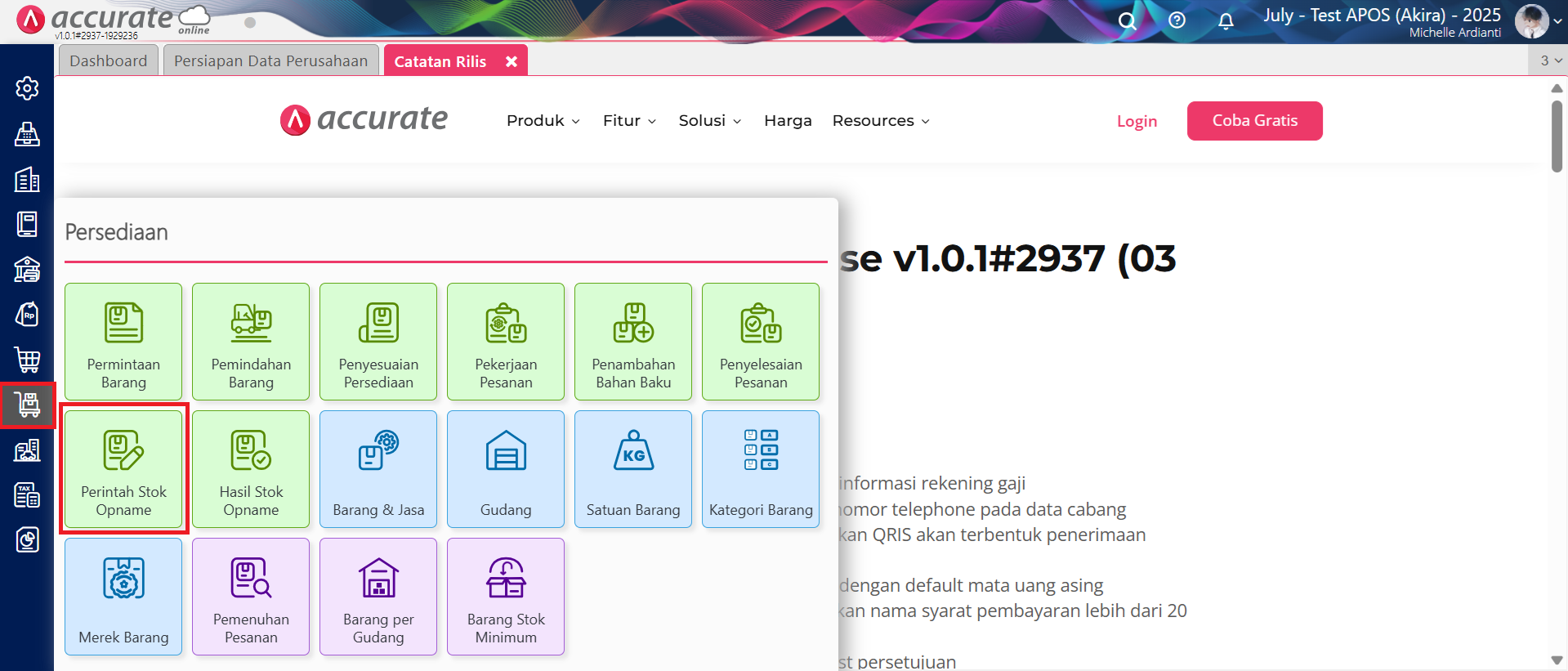The height and width of the screenshot is (671, 1568).
Task: Open Hasil Stok Opname tile
Action: click(251, 469)
